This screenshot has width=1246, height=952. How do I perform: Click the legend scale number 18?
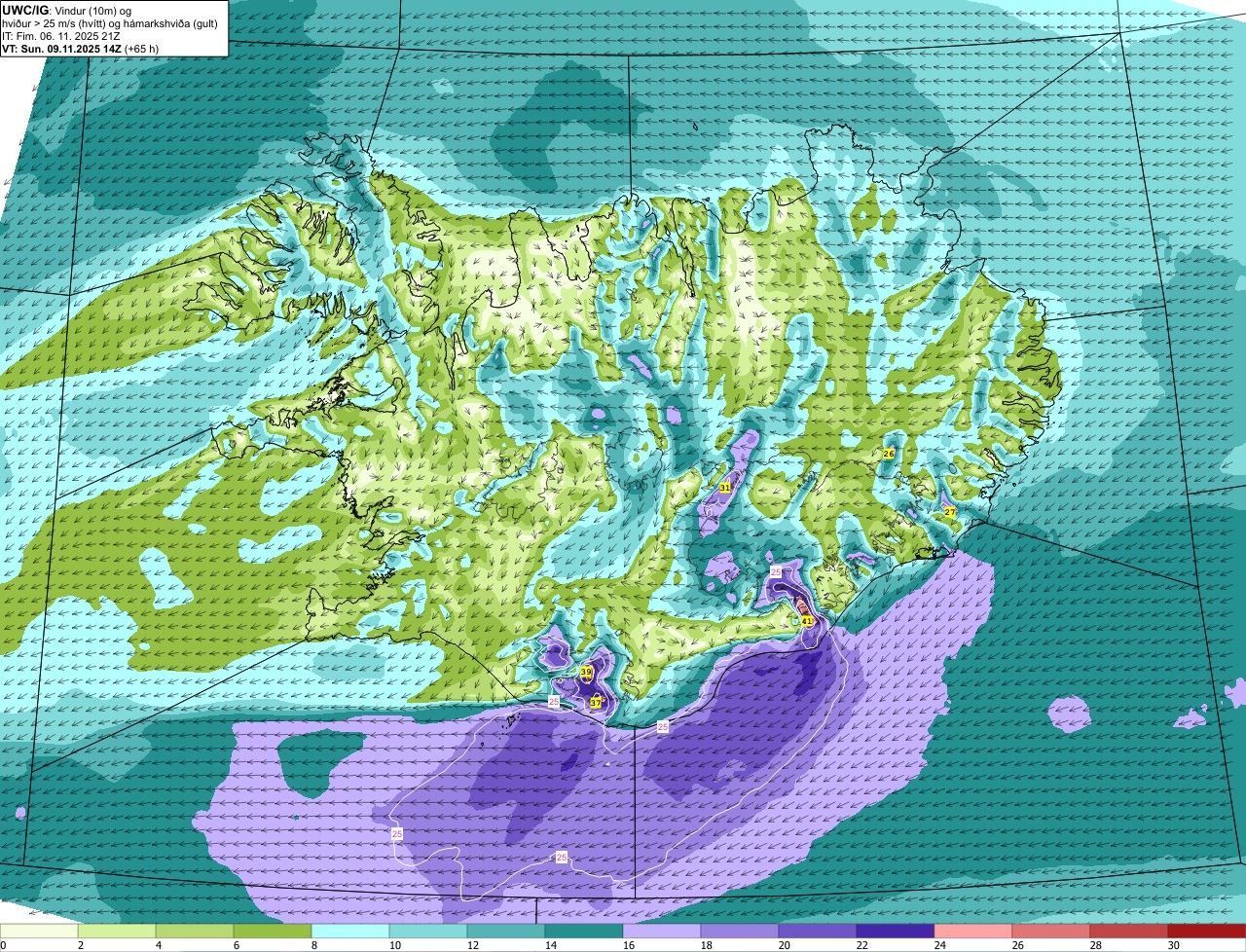click(706, 945)
